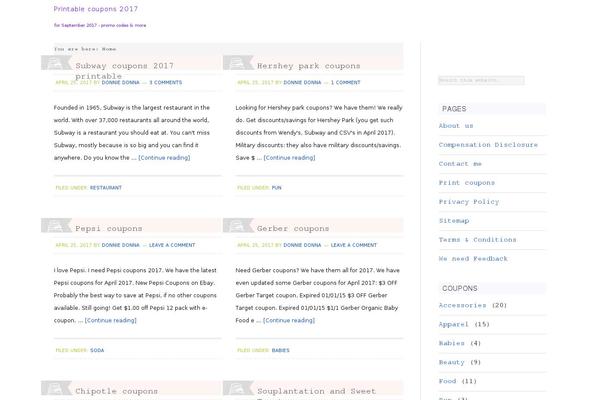
Task: Click Leave a Comment on Gerber coupons post
Action: coord(354,245)
